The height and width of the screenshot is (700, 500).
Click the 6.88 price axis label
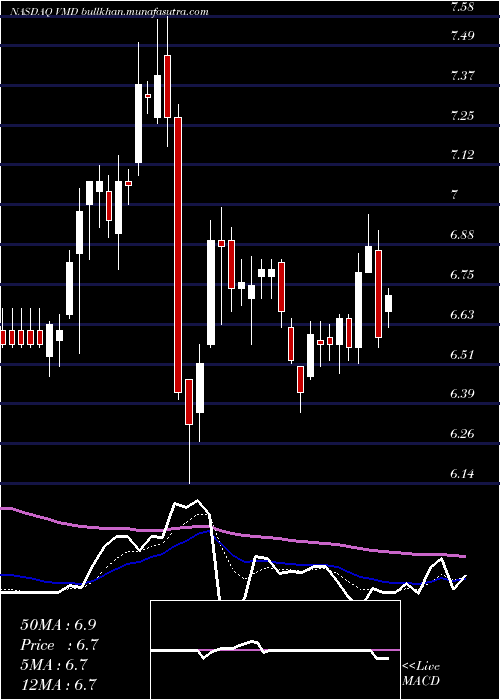tap(462, 235)
